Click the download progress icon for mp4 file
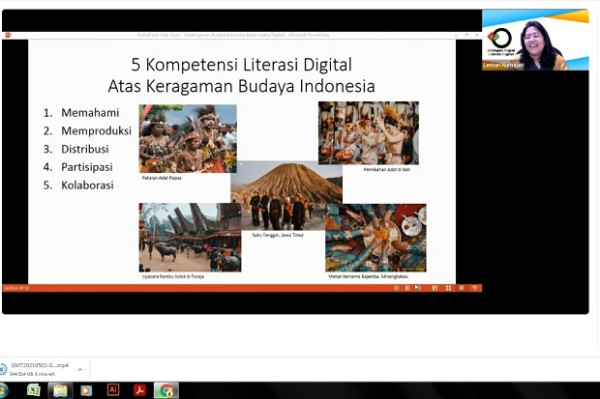 coord(3,370)
